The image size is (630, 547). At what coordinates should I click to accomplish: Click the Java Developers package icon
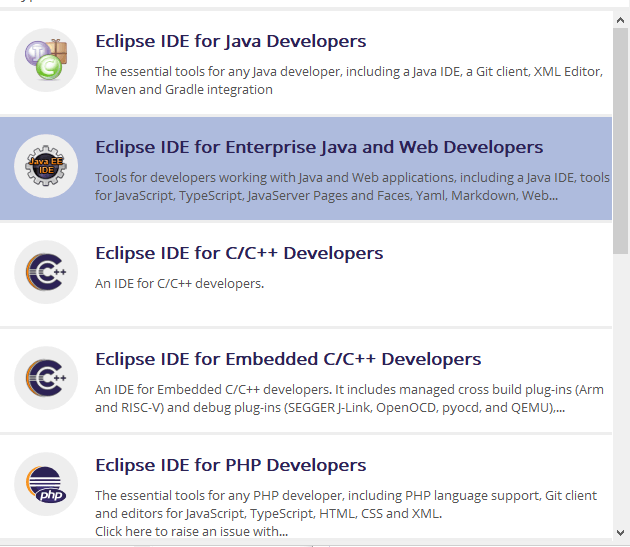46,60
